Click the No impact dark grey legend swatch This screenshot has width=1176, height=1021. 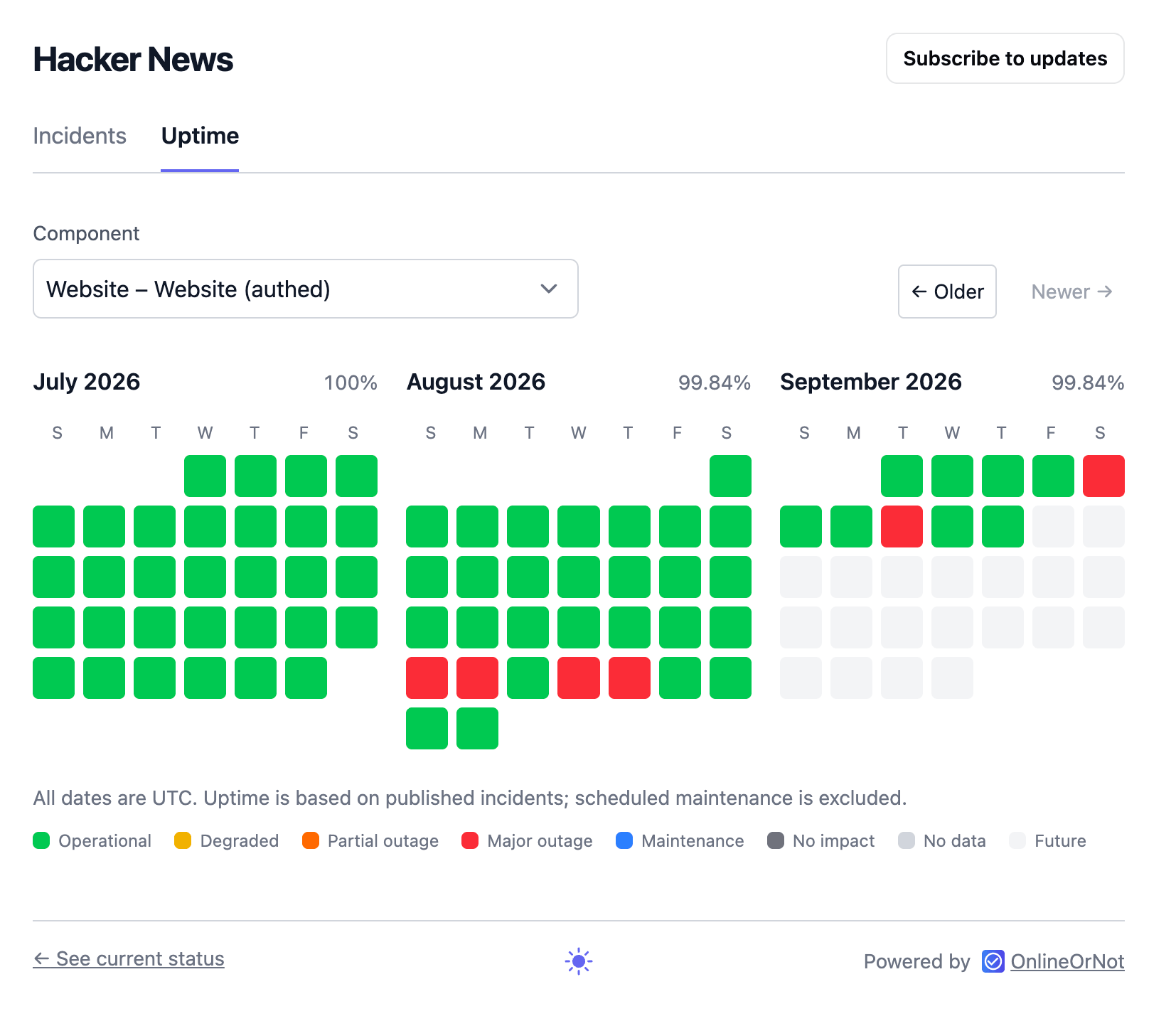[776, 840]
